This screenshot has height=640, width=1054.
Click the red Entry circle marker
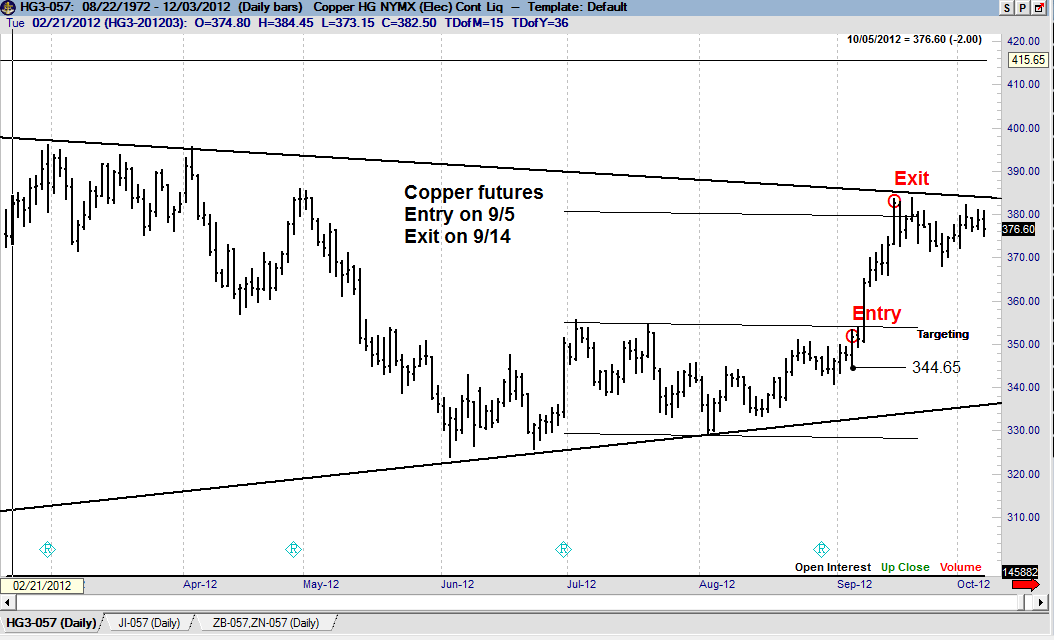tap(852, 335)
